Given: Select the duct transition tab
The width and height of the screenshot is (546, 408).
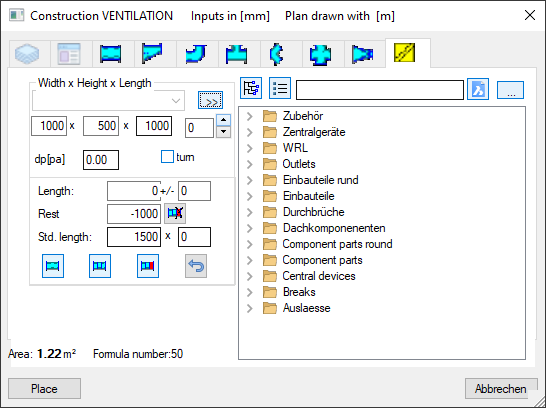Looking at the screenshot, I should pos(153,54).
